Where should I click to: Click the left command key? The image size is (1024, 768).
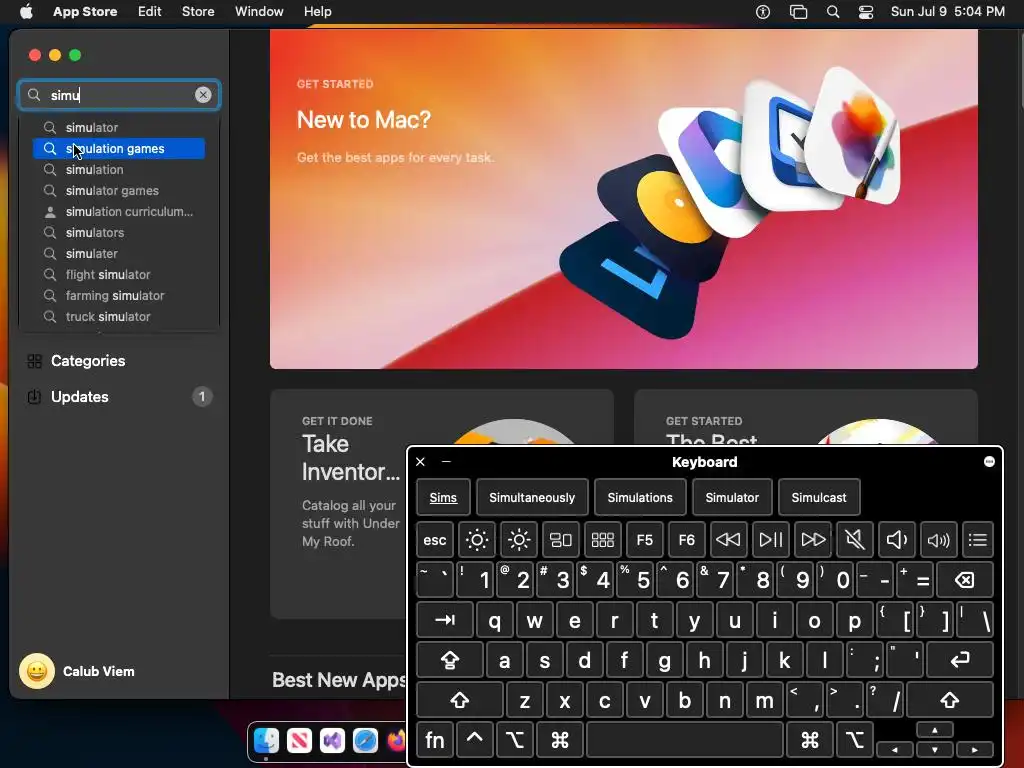[560, 740]
